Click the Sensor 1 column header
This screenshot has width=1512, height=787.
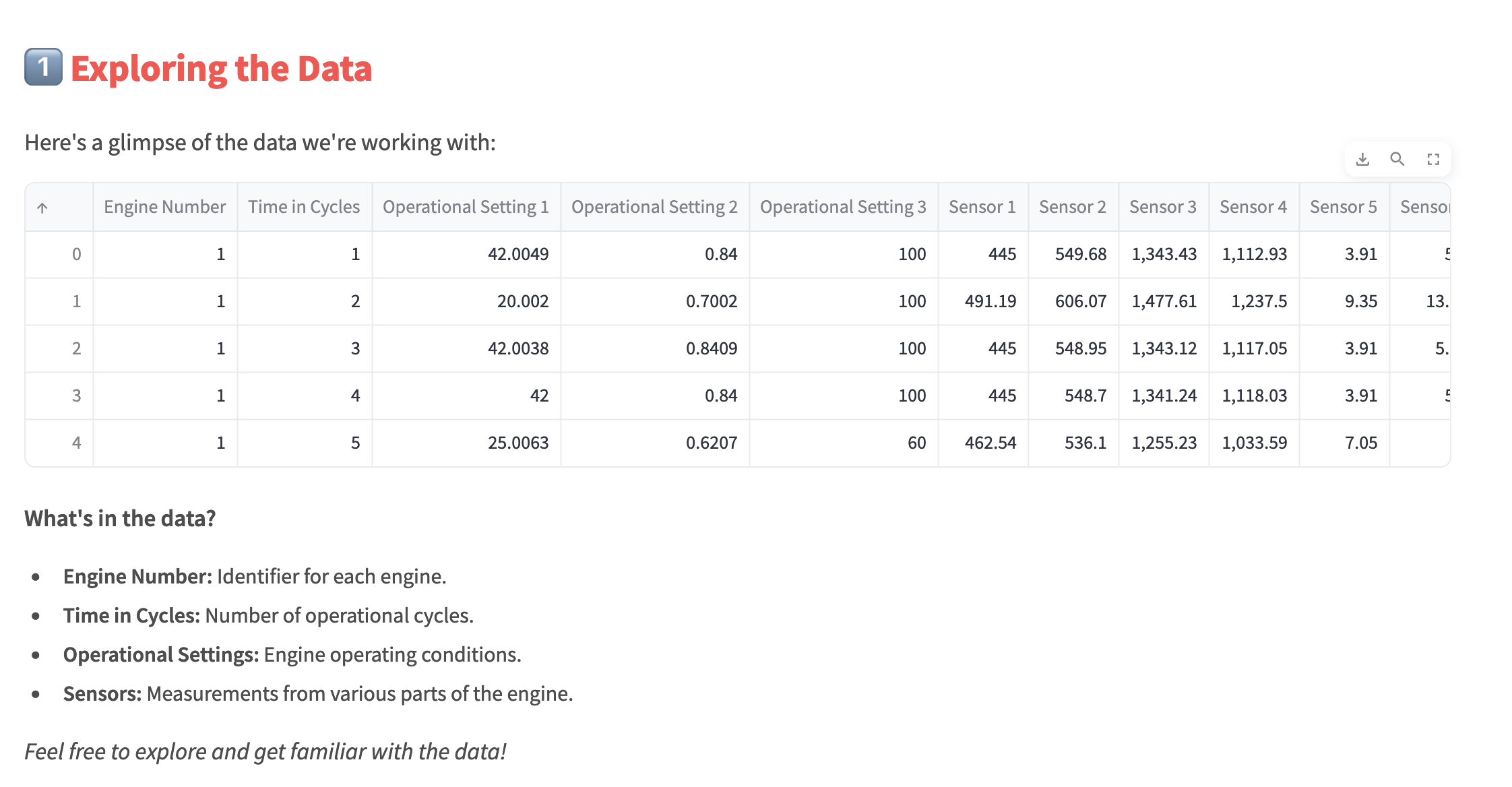[982, 207]
